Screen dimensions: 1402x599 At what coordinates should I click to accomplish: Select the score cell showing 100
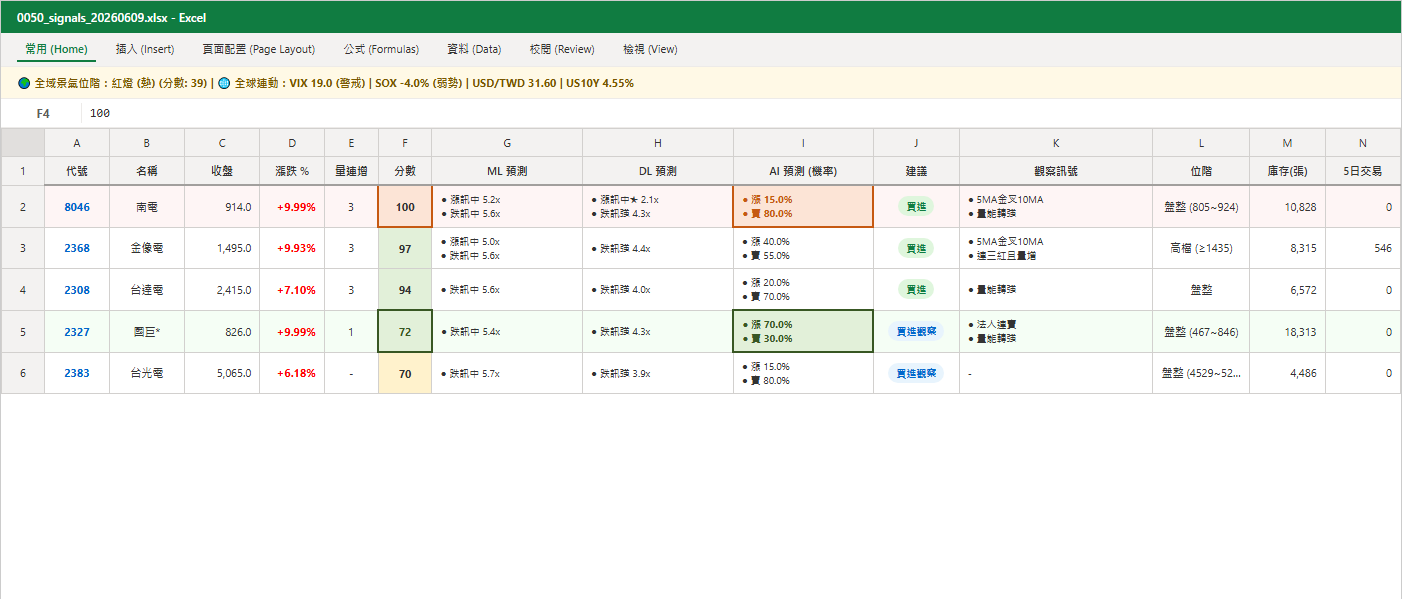point(405,207)
